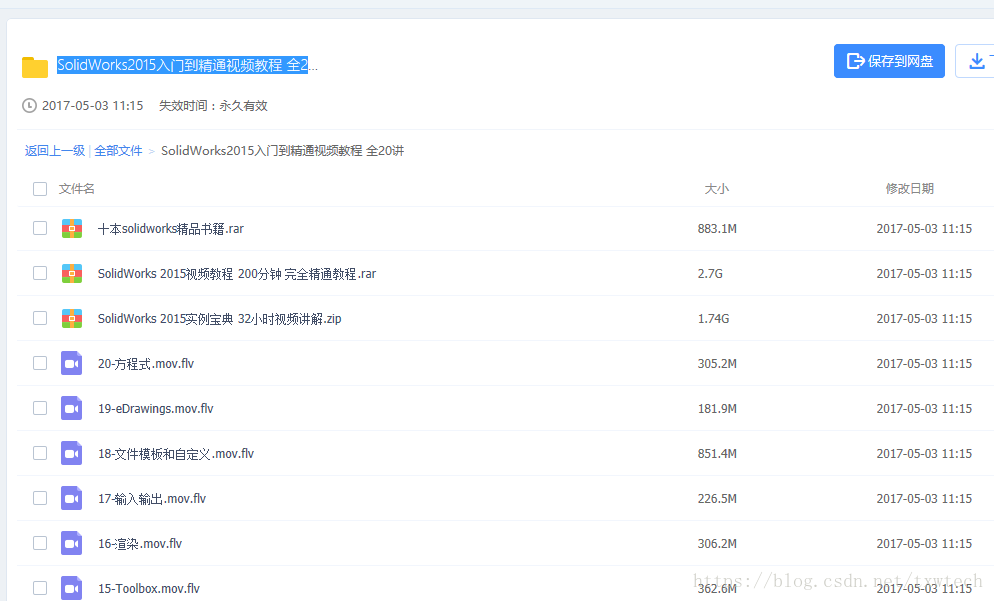The width and height of the screenshot is (994, 601).
Task: Sort by the 文件名 column header
Action: point(77,189)
